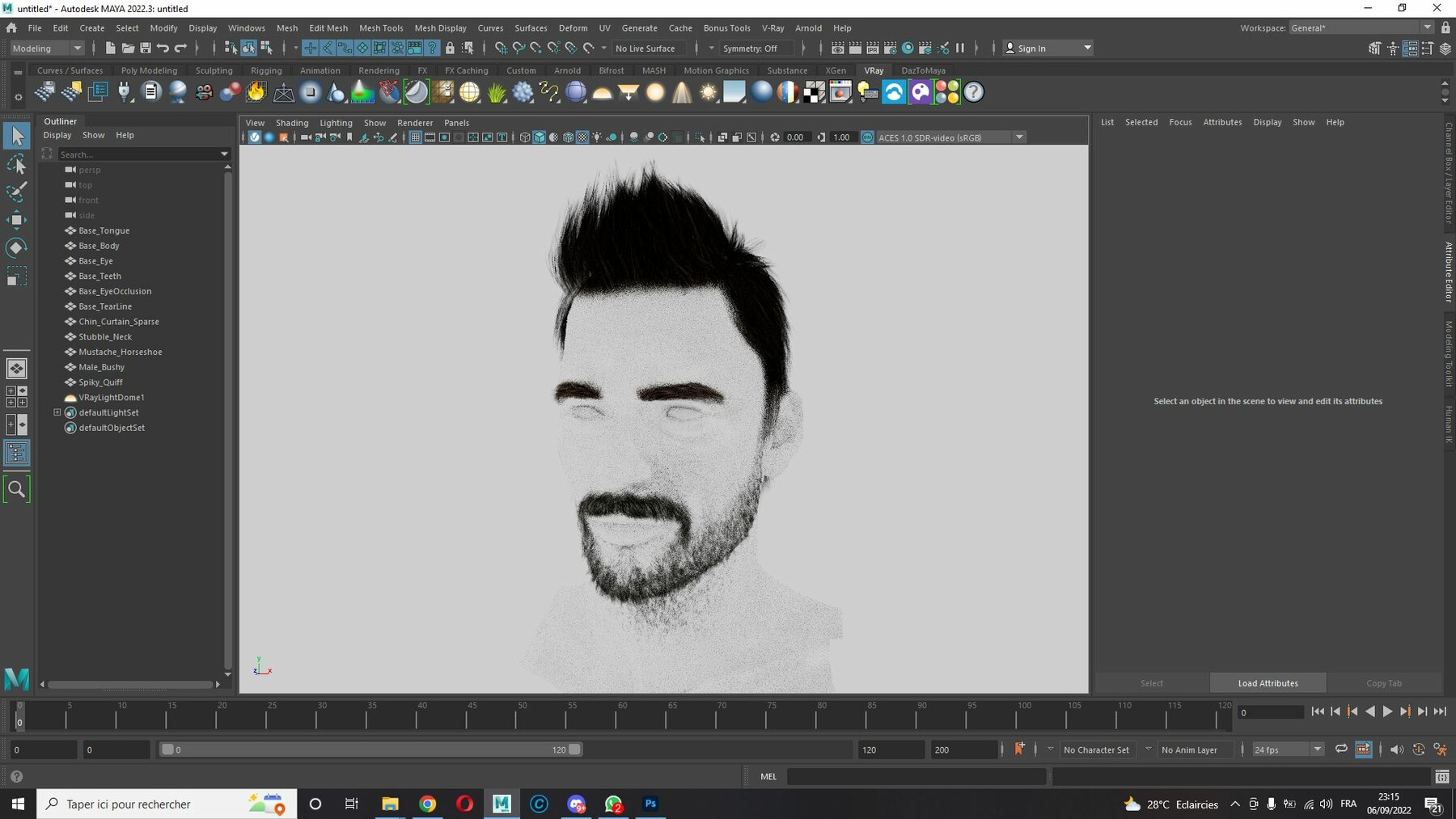The width and height of the screenshot is (1456, 819).
Task: Click the range slider end handle at 120
Action: [x=574, y=749]
